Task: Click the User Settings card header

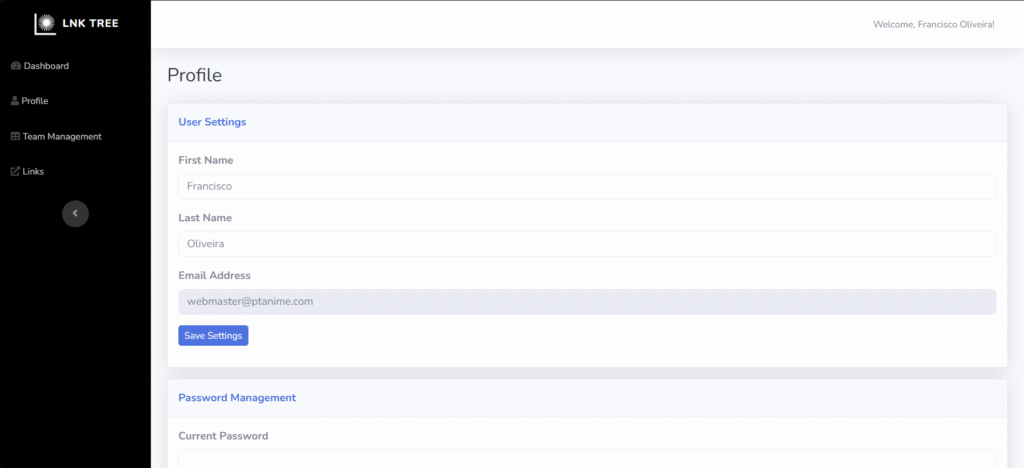Action: pos(587,122)
